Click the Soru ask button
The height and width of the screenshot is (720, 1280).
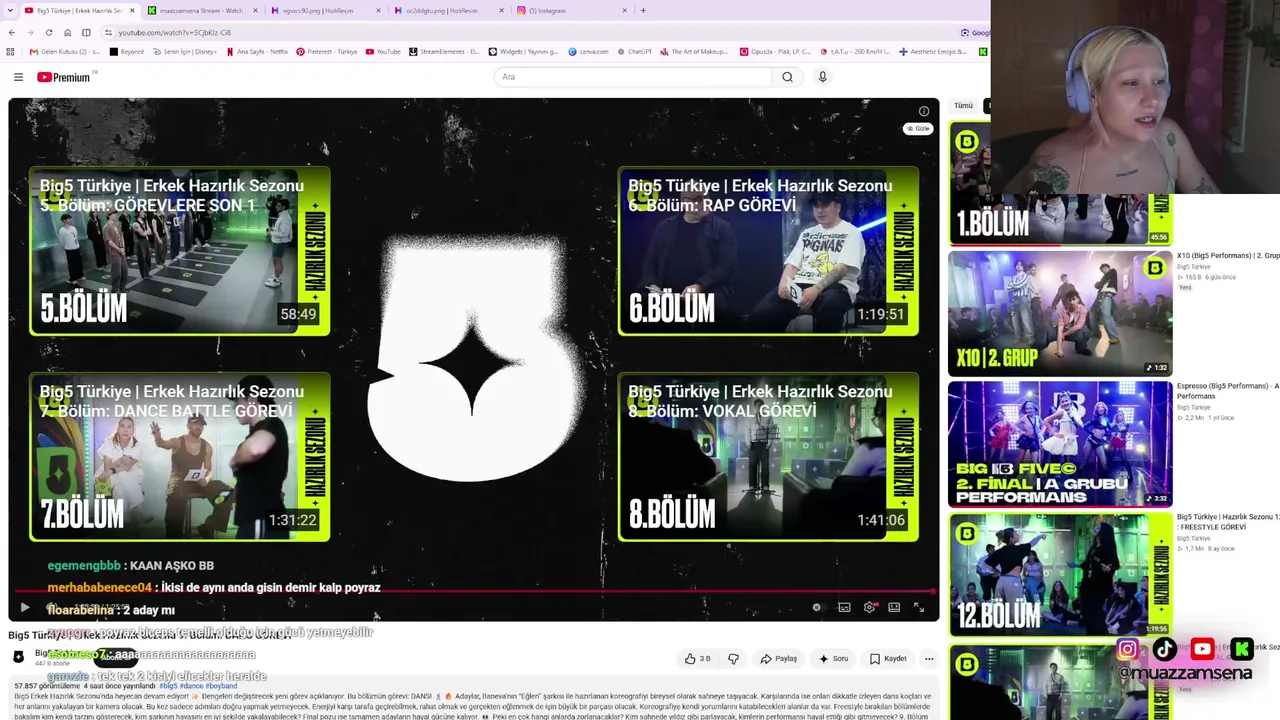[833, 659]
